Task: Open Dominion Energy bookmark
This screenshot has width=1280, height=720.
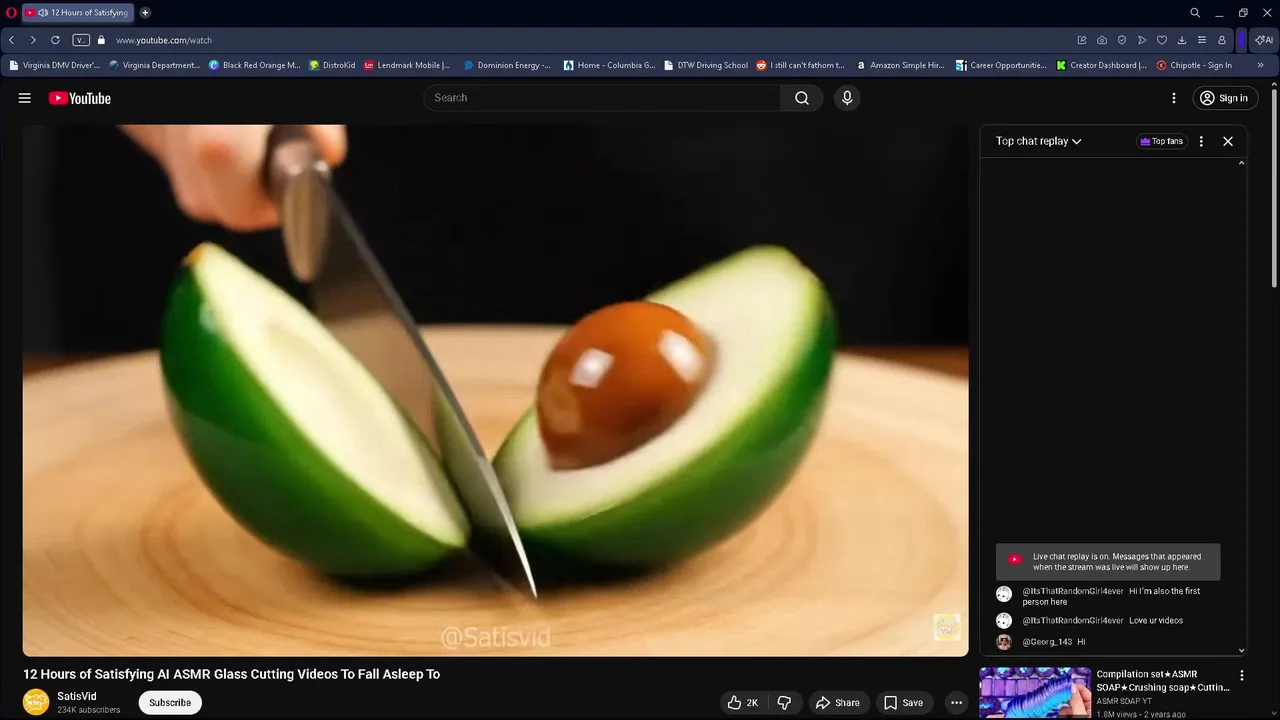Action: [x=507, y=65]
